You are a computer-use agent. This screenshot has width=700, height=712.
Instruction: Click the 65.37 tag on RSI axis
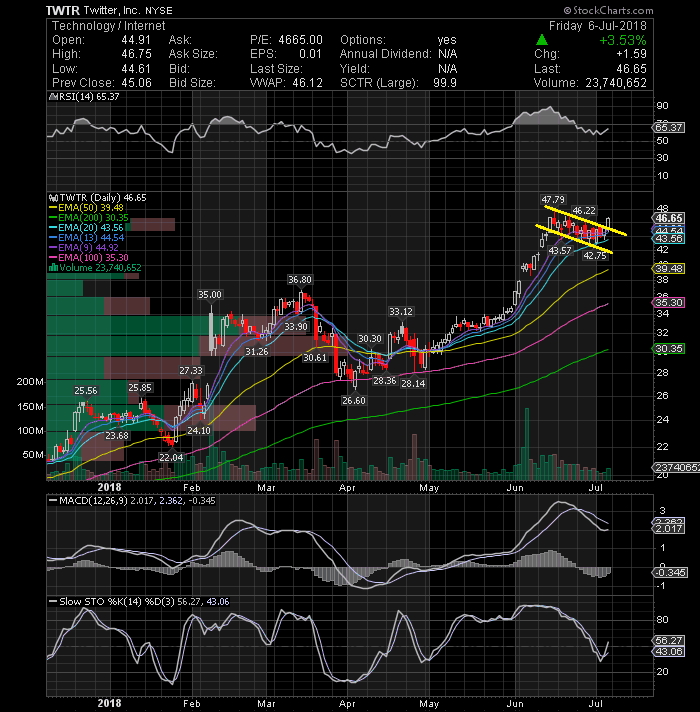point(669,128)
